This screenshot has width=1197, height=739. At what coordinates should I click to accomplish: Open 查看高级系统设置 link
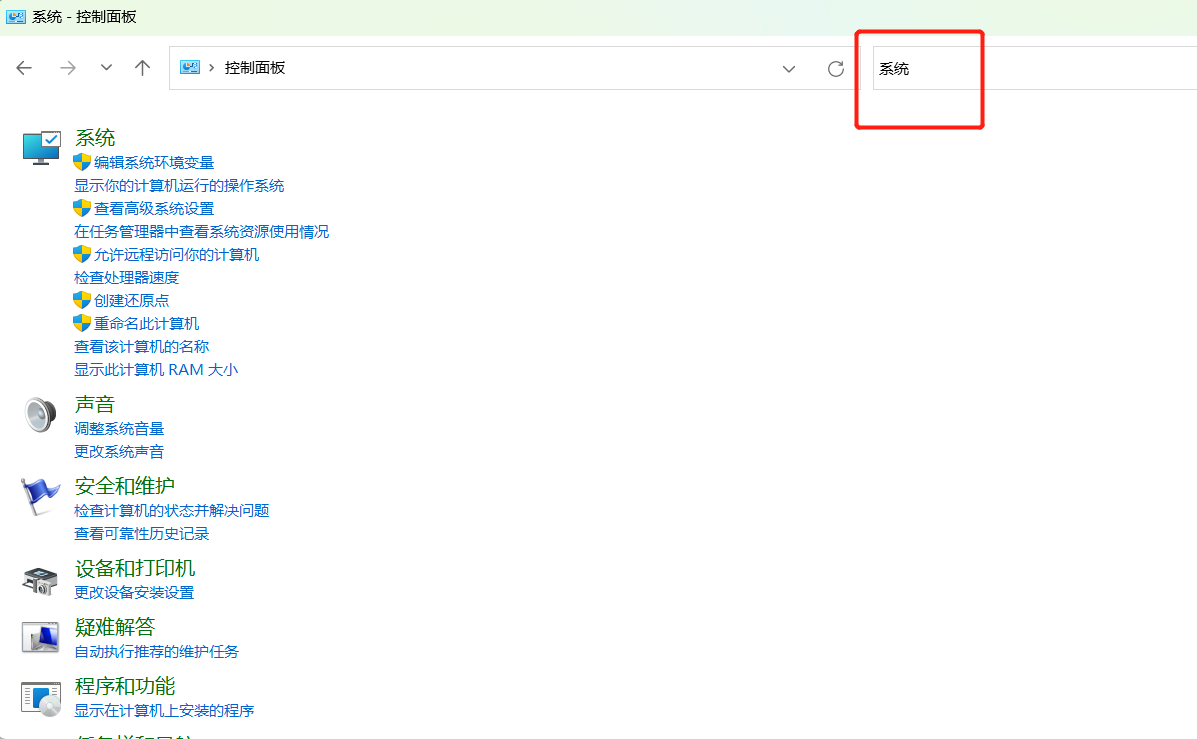(154, 209)
